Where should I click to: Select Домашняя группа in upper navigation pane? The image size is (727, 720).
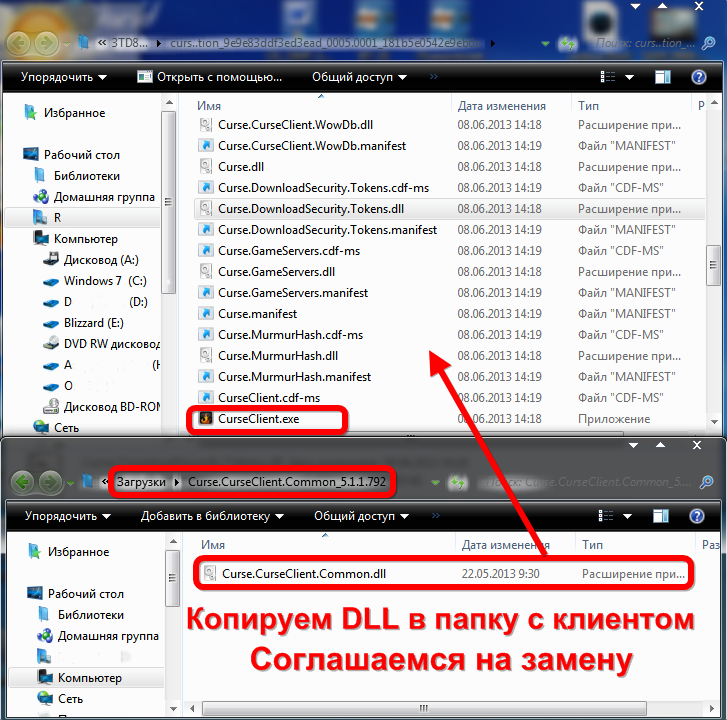click(x=105, y=197)
